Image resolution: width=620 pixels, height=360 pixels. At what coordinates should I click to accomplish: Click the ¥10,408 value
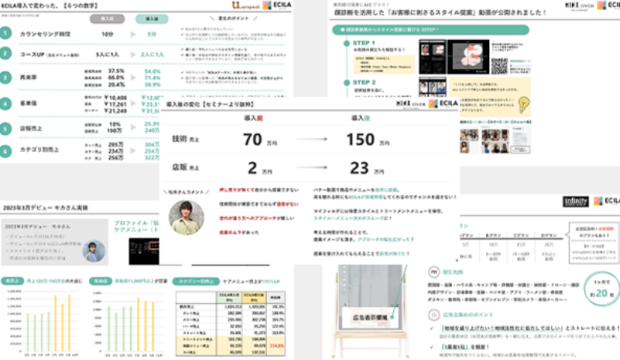tap(115, 97)
